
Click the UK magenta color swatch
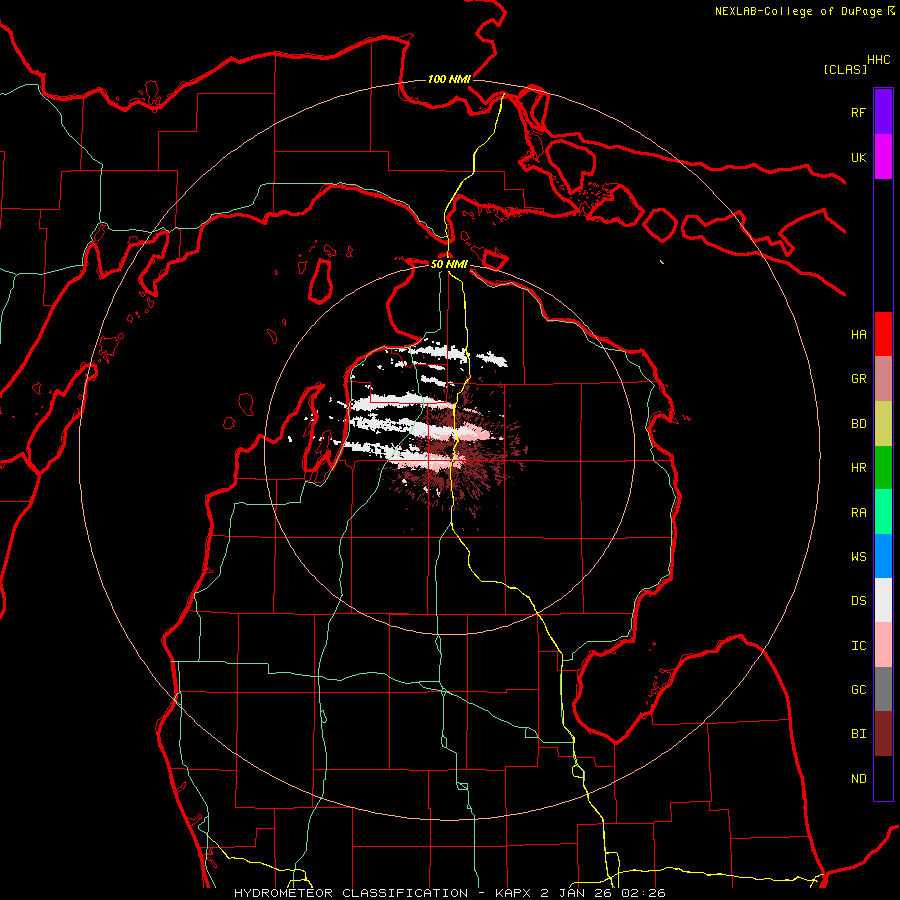pos(883,157)
